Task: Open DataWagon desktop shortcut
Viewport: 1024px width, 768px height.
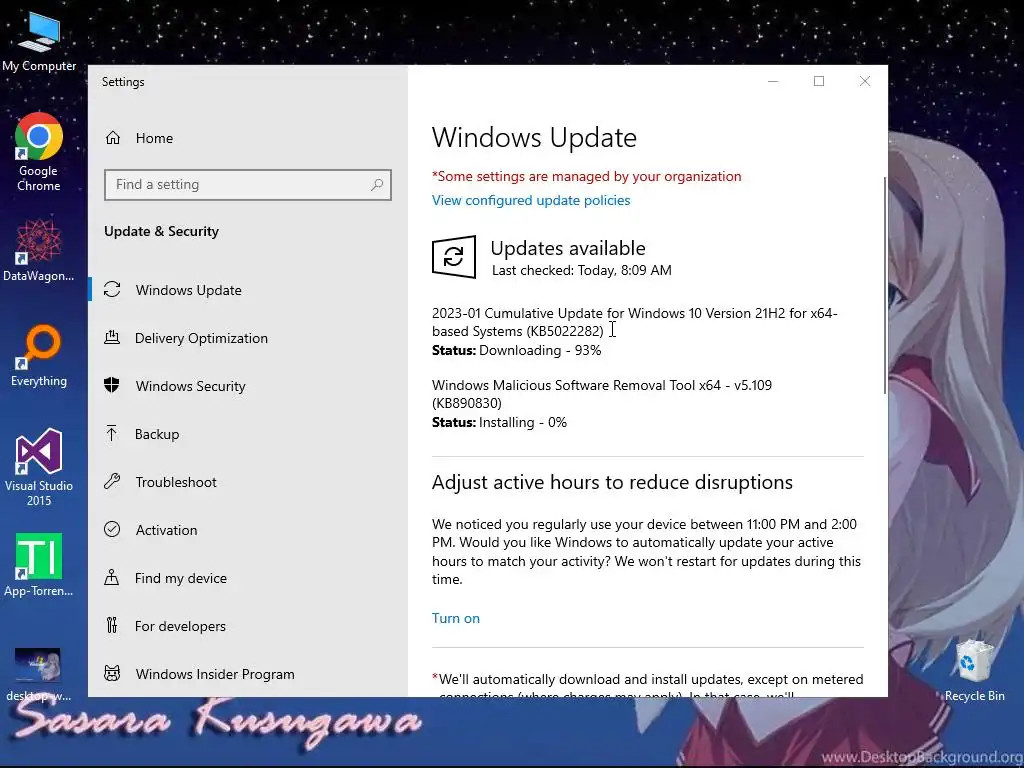Action: click(39, 251)
